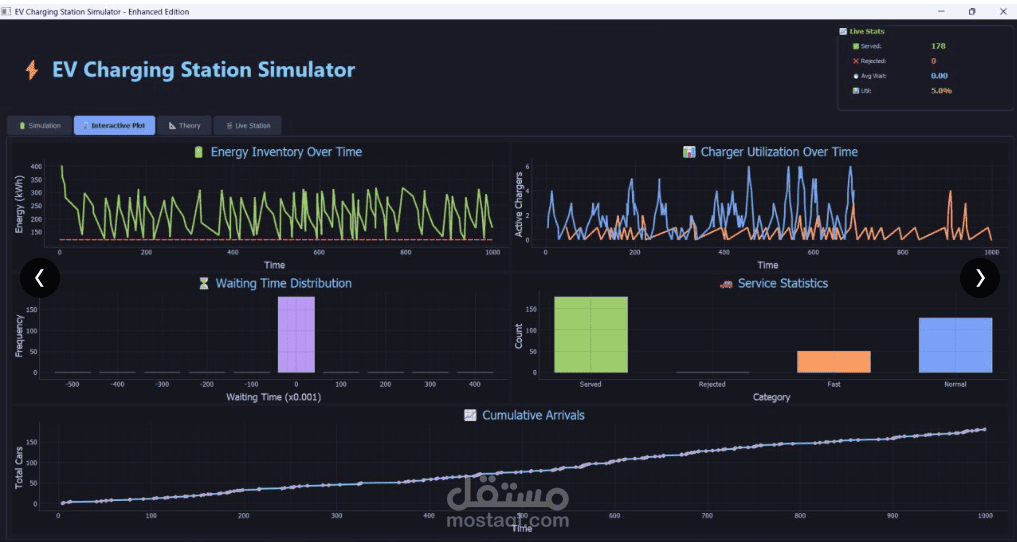
Task: Click the green Served checkmark icon
Action: tap(855, 46)
